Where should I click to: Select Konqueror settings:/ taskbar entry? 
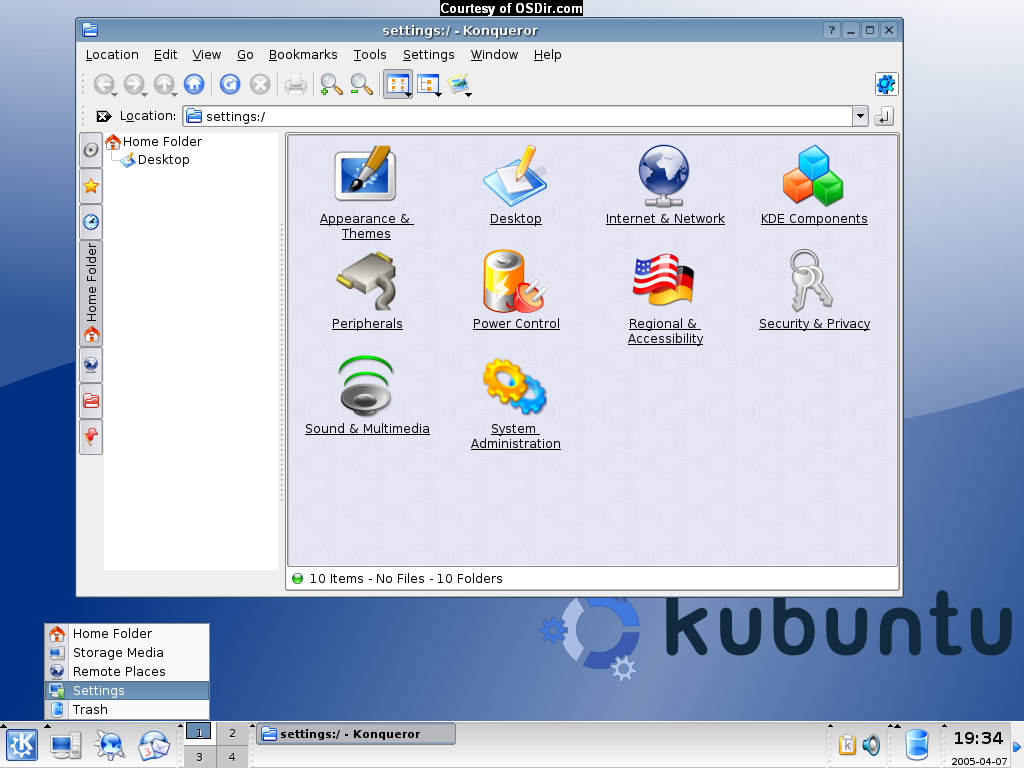(356, 734)
